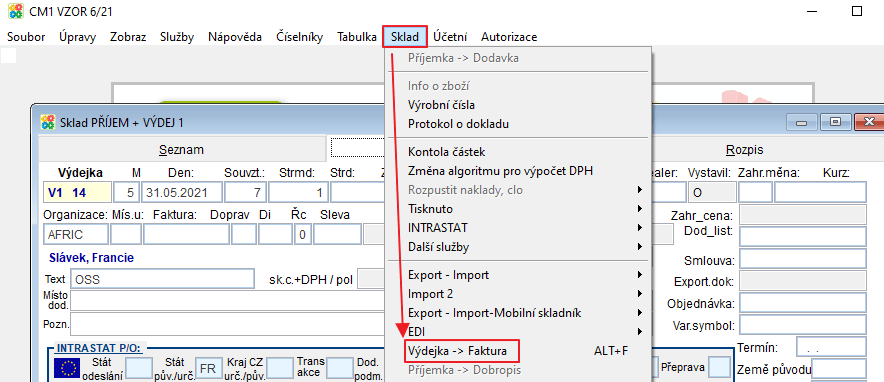Image resolution: width=884 pixels, height=382 pixels.
Task: Click the Místo dod. input field
Action: (228, 301)
